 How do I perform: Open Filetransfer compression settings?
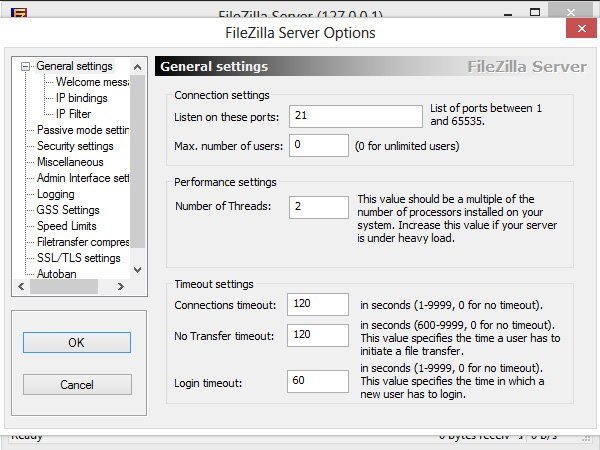[83, 242]
